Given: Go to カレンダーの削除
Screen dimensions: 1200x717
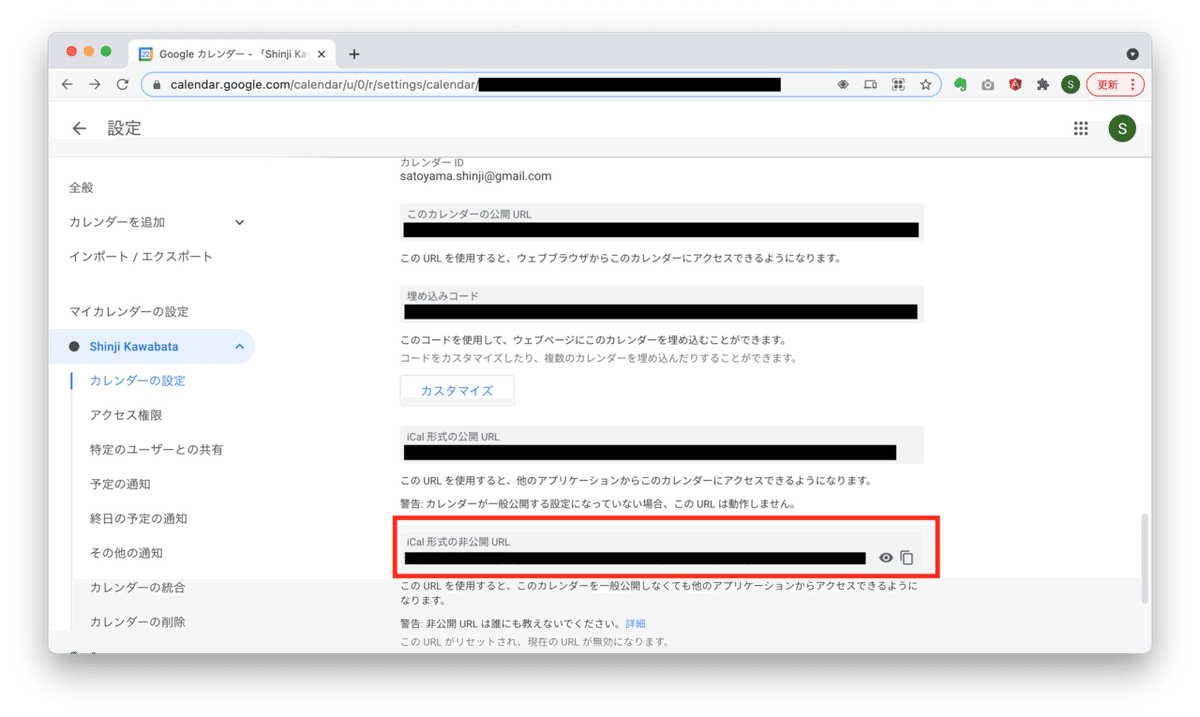Looking at the screenshot, I should (x=138, y=622).
